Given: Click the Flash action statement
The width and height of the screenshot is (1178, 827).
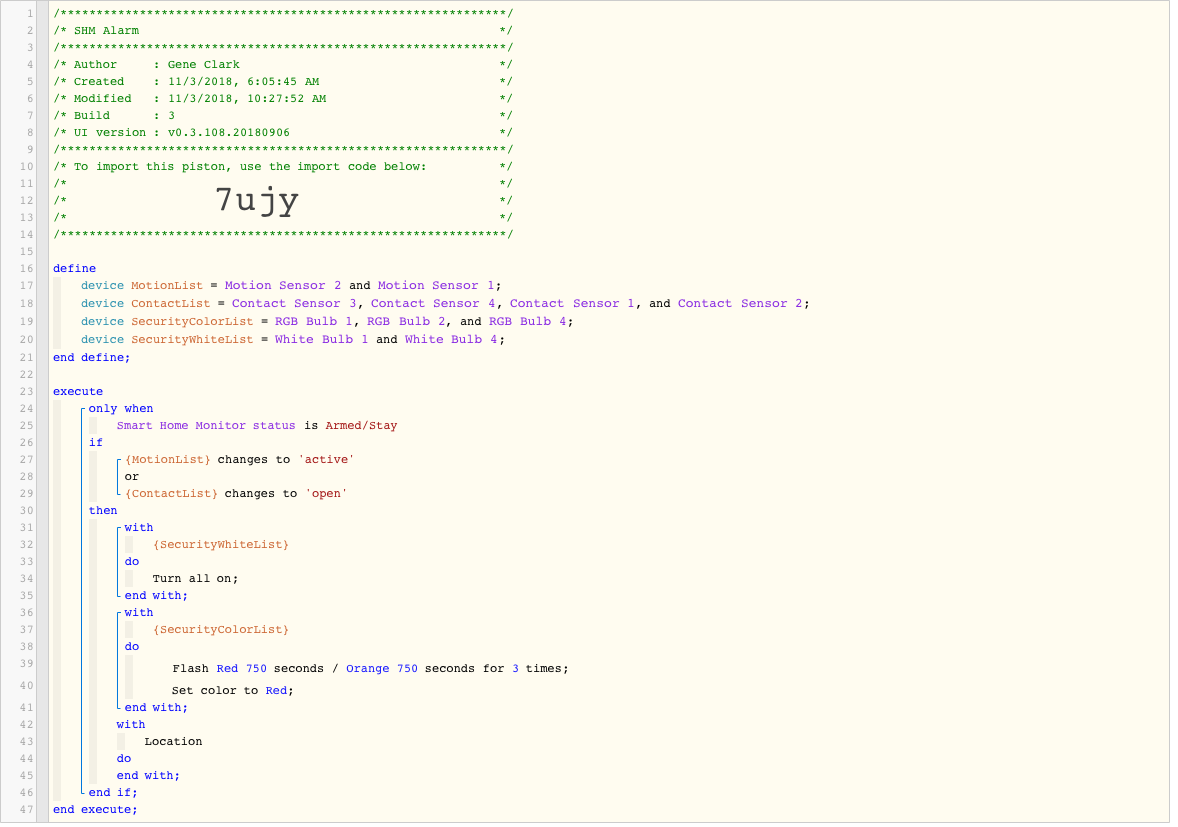Looking at the screenshot, I should [370, 669].
